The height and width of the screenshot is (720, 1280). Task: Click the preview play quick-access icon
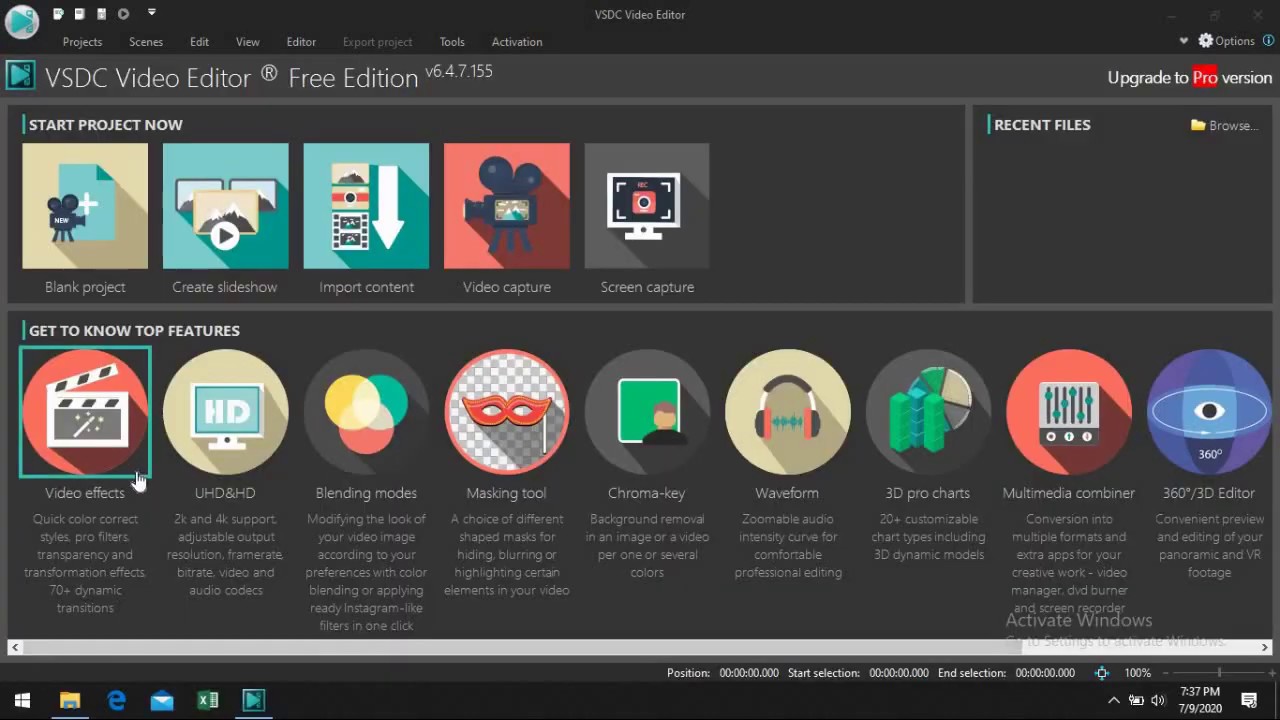[x=123, y=14]
